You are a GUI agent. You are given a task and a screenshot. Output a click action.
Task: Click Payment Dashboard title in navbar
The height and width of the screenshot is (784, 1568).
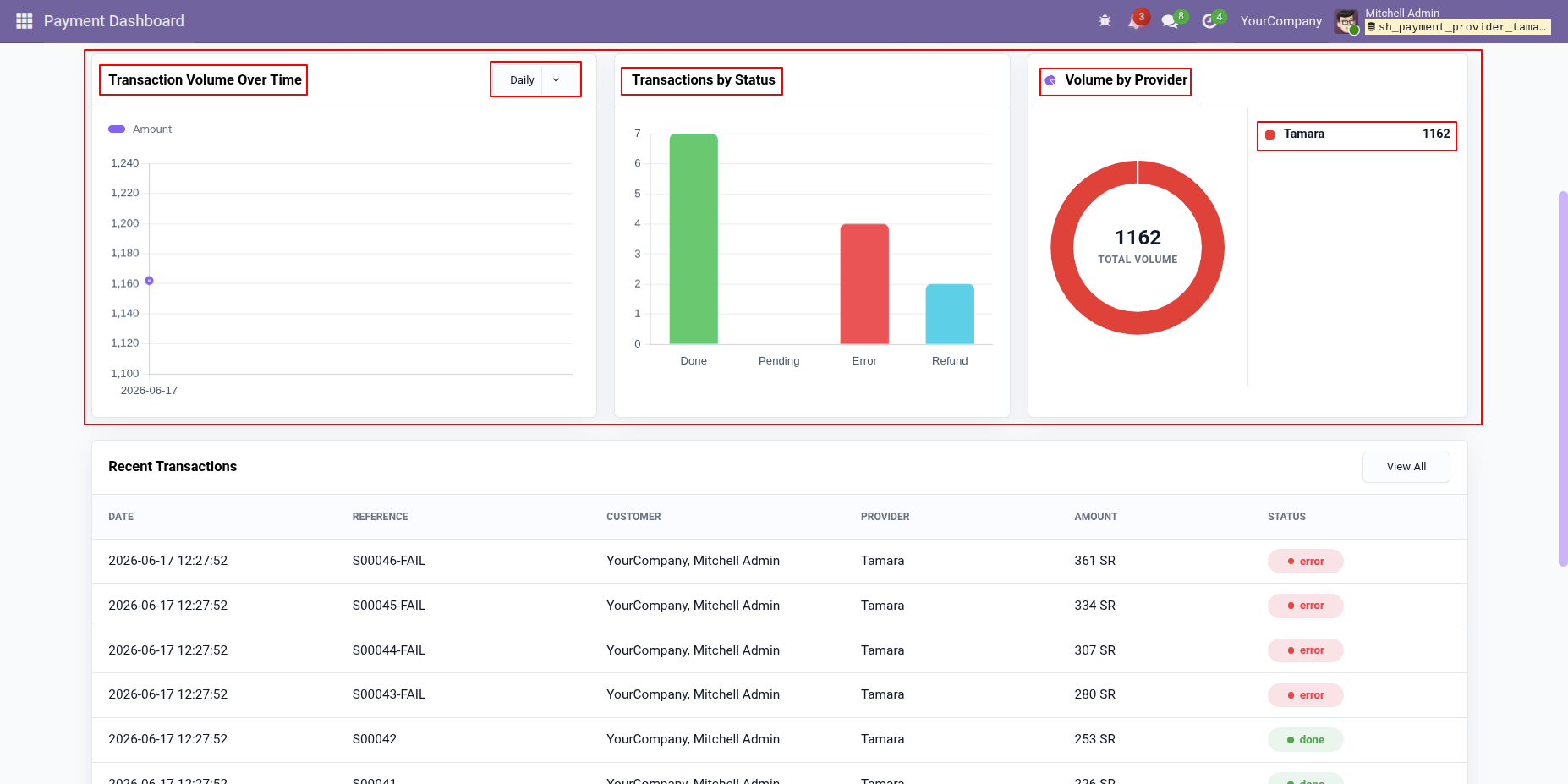tap(114, 20)
